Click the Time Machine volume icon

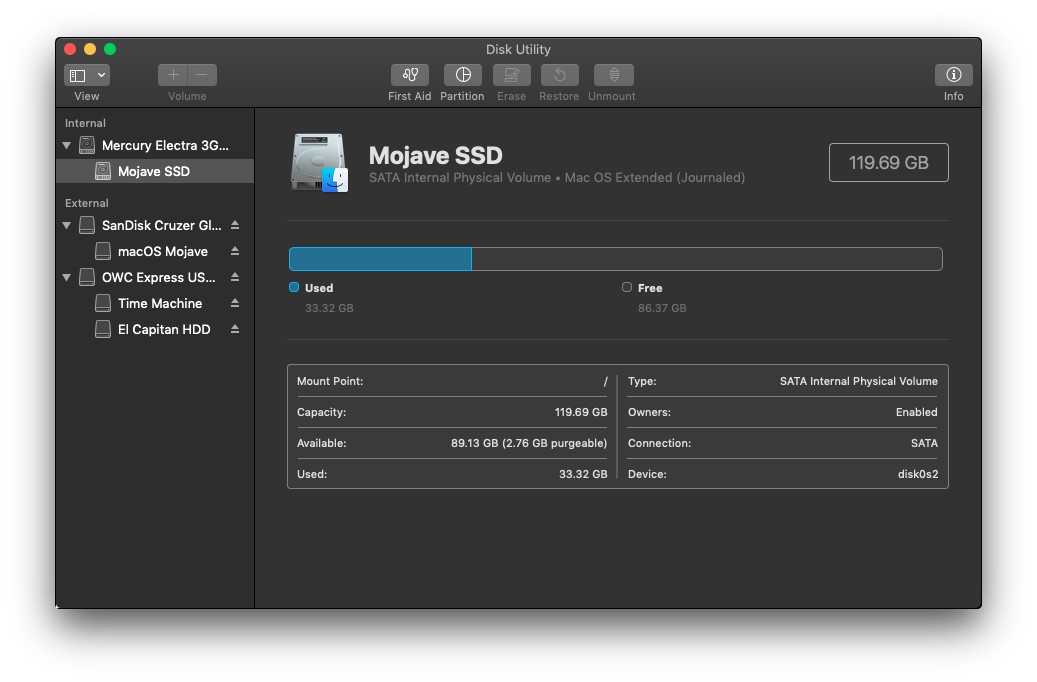[103, 304]
